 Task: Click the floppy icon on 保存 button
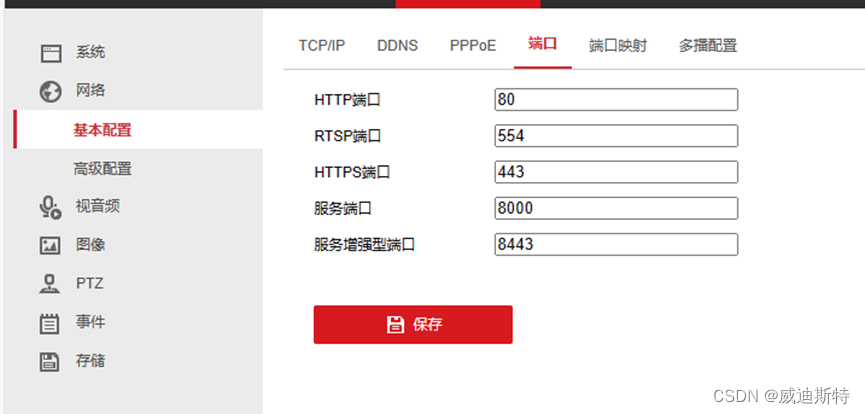(395, 325)
